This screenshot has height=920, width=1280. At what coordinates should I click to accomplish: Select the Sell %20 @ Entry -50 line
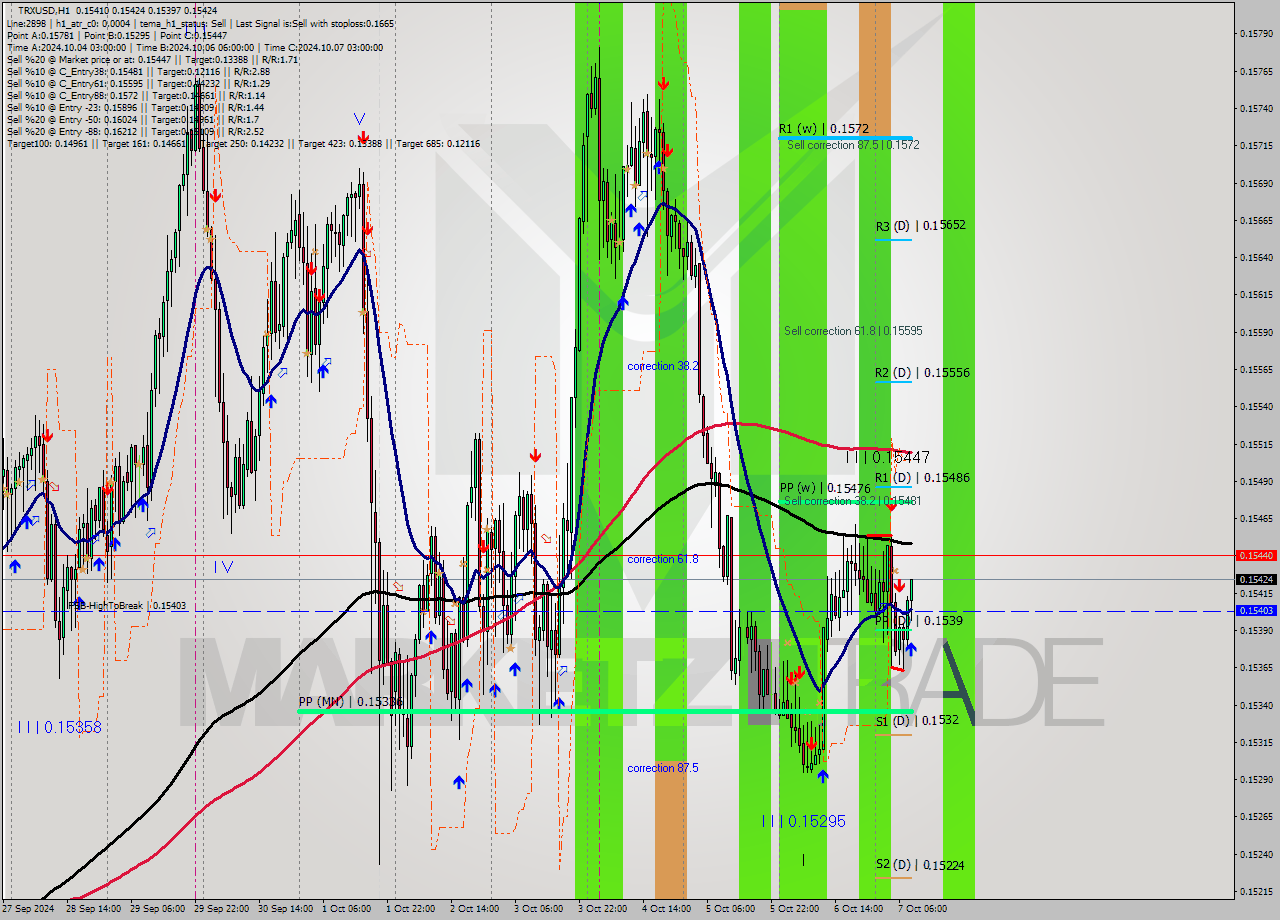132,120
